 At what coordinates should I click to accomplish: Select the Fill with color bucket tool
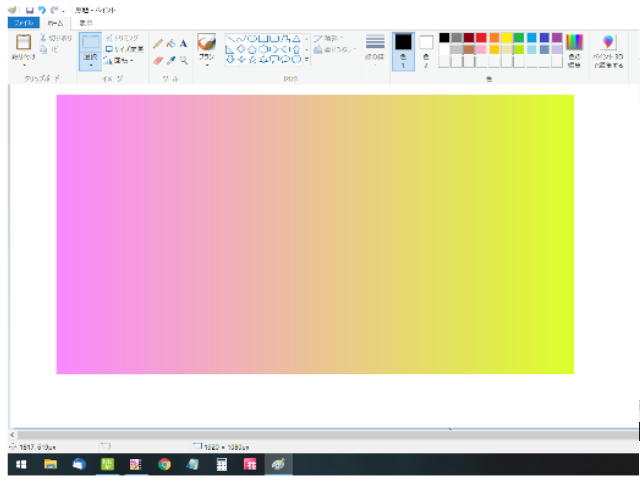(x=171, y=43)
